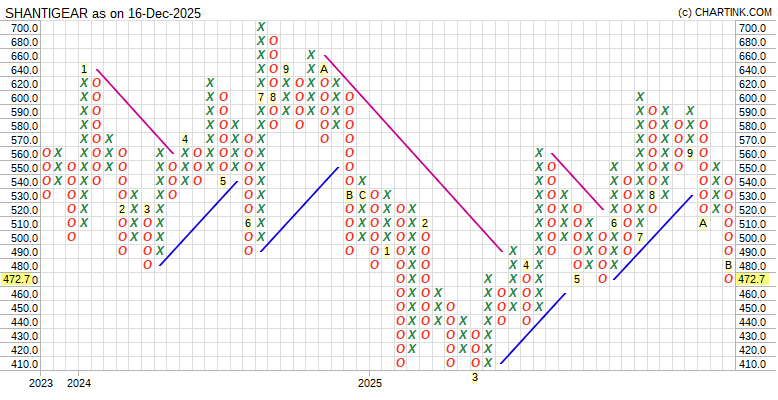Click the lowest O in the last column
This screenshot has height=400, width=778.
729,279
